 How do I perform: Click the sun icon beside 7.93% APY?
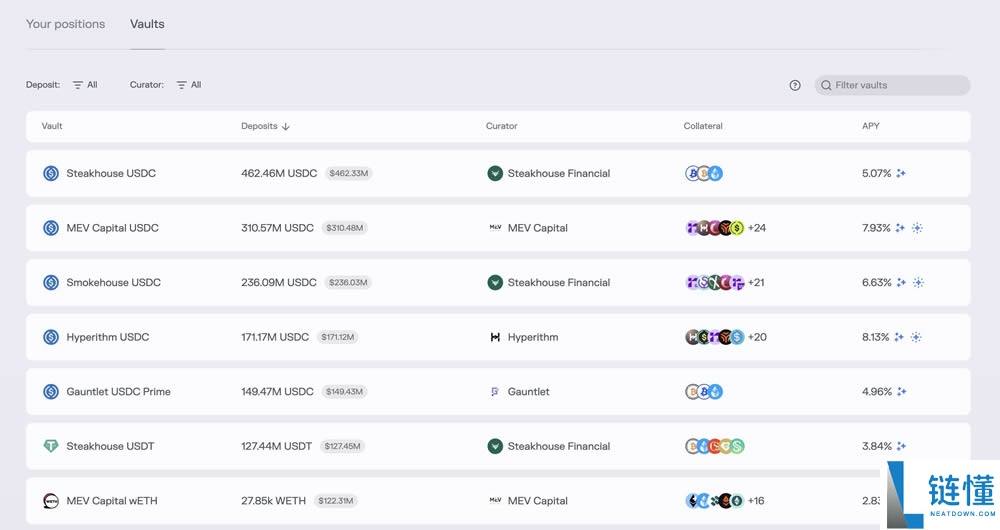tap(918, 228)
